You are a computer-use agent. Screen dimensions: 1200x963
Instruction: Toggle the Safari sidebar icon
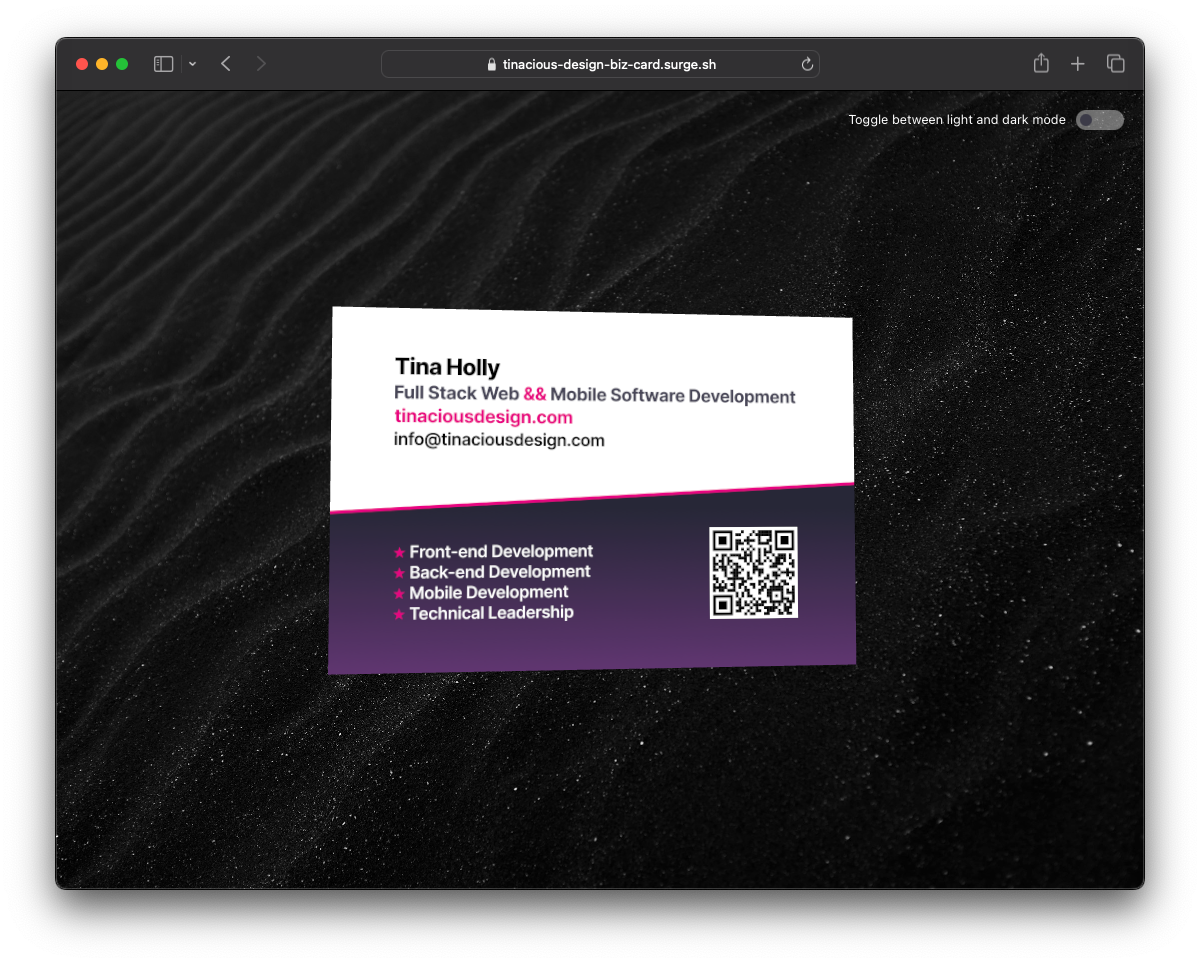click(164, 64)
